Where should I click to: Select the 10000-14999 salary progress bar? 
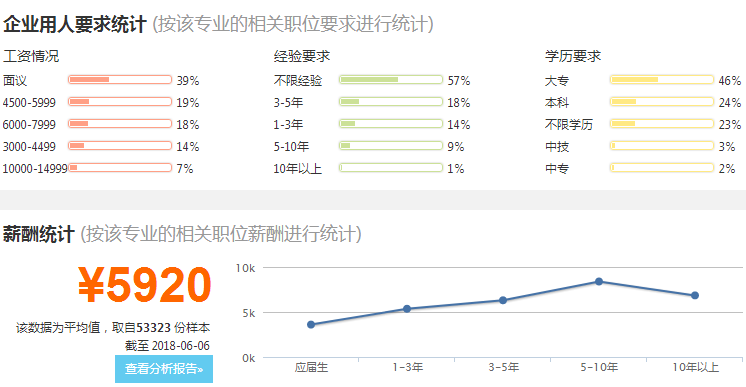click(x=120, y=168)
